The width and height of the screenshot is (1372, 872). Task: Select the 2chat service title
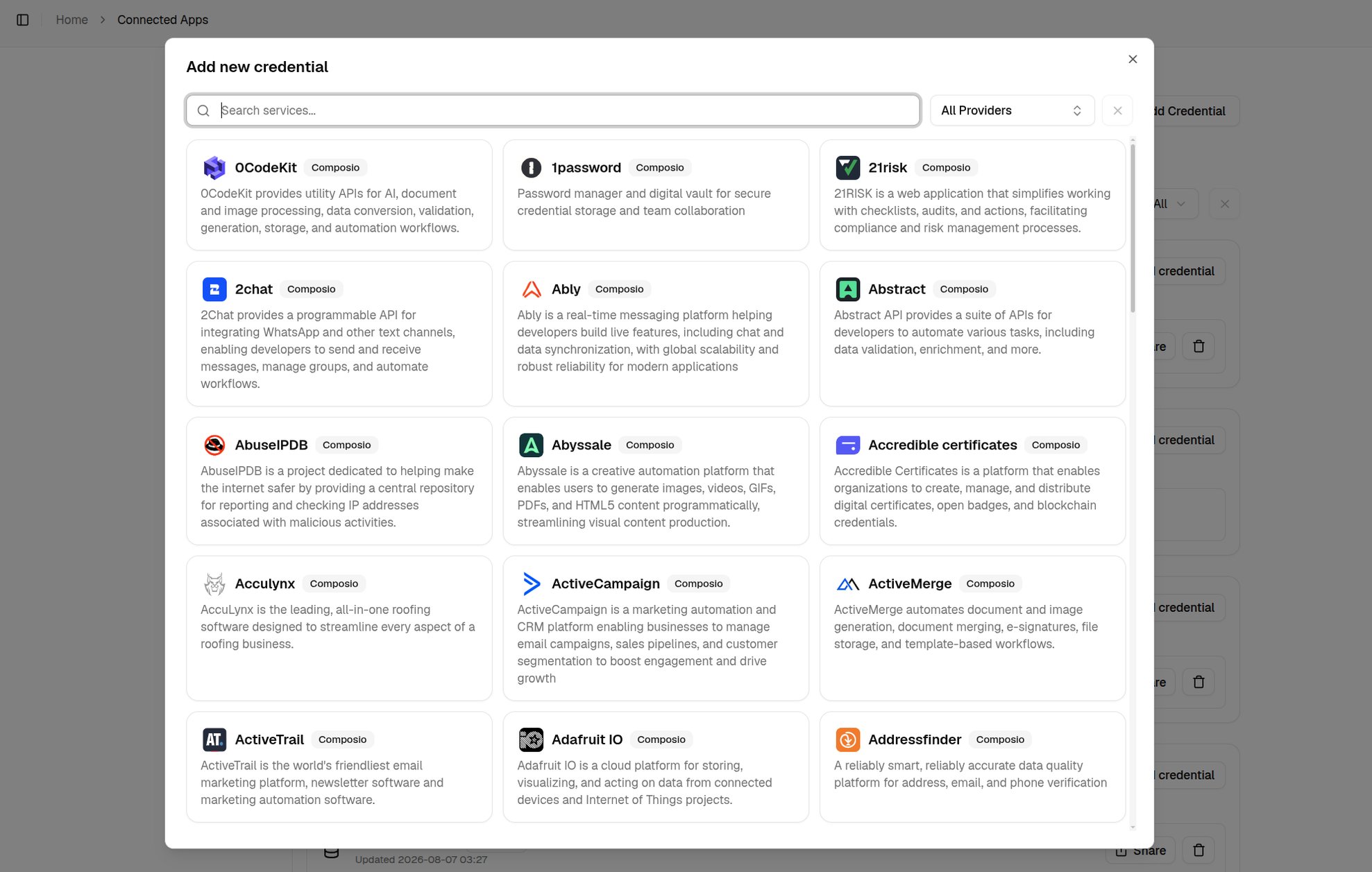point(253,289)
